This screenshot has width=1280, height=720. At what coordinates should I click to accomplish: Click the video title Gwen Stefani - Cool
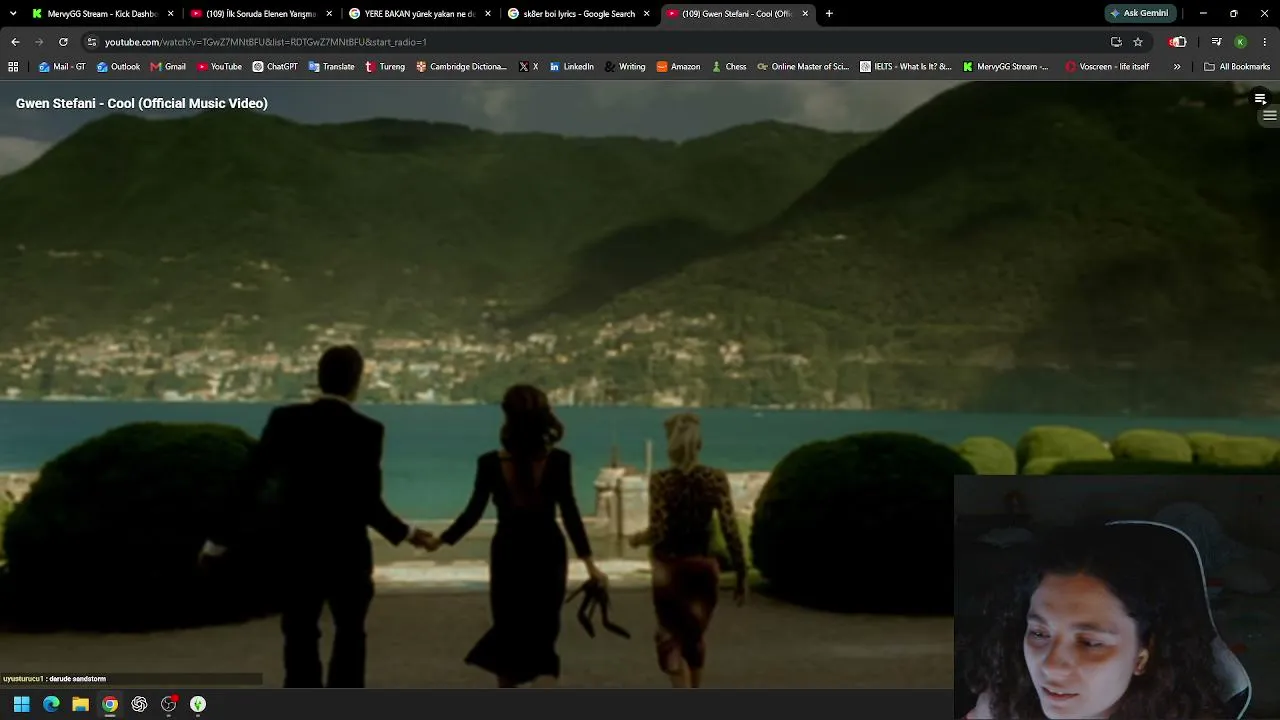click(142, 103)
